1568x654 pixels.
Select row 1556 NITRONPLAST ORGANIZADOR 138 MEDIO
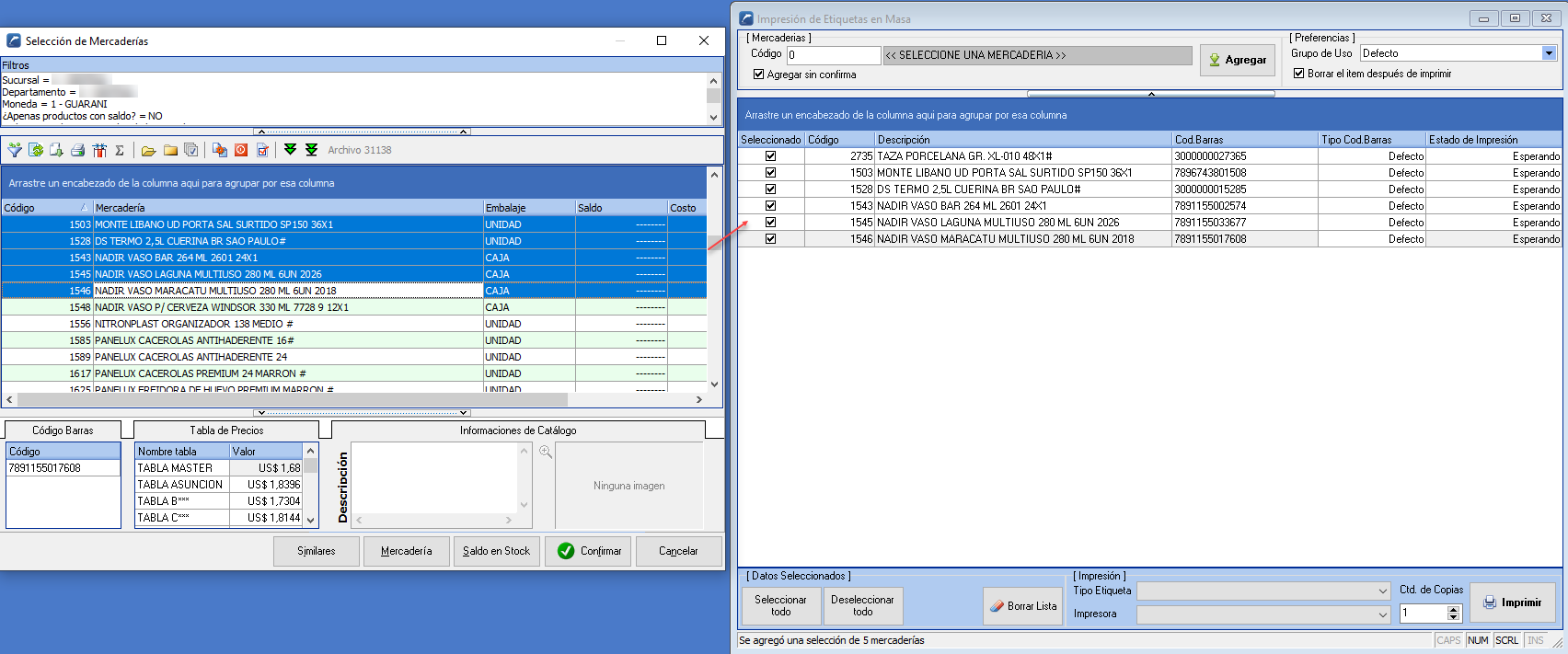click(x=354, y=324)
